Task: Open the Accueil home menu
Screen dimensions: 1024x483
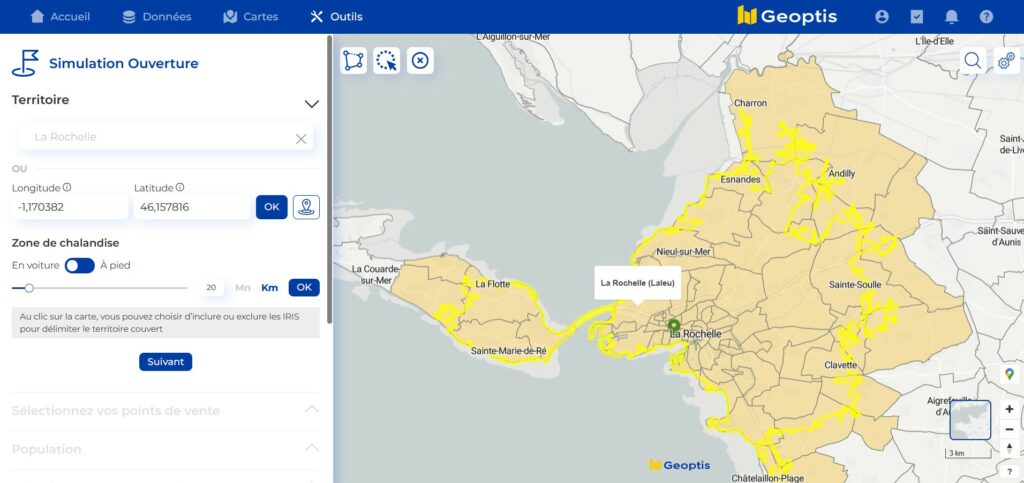Action: pyautogui.click(x=60, y=16)
